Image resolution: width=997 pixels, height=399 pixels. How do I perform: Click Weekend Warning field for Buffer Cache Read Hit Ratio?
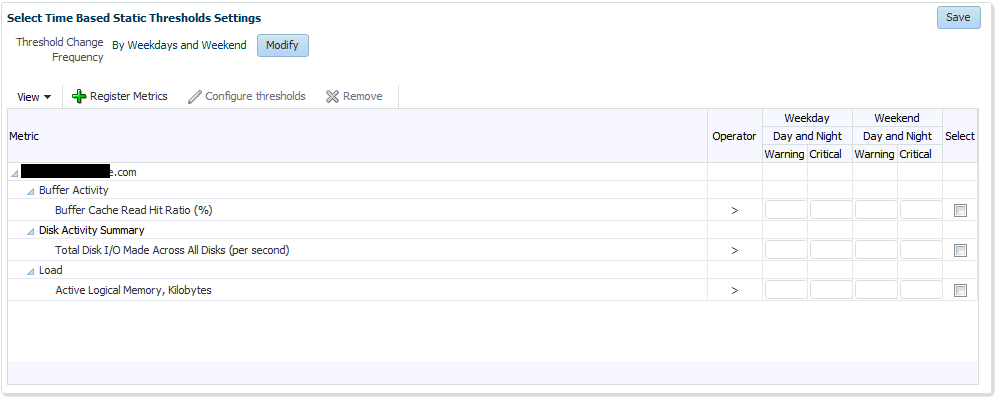876,210
